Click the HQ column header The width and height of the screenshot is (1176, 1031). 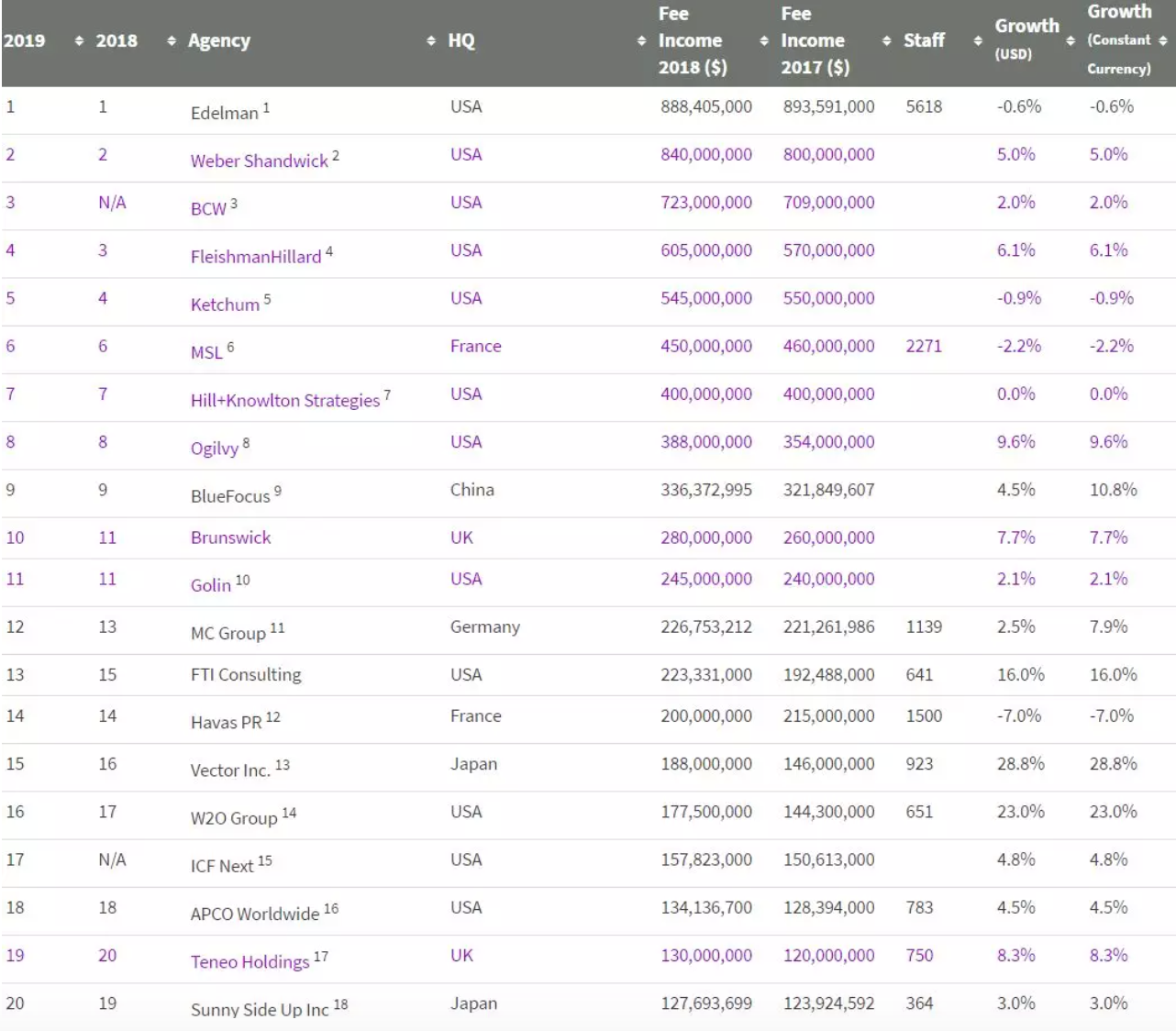(x=461, y=41)
